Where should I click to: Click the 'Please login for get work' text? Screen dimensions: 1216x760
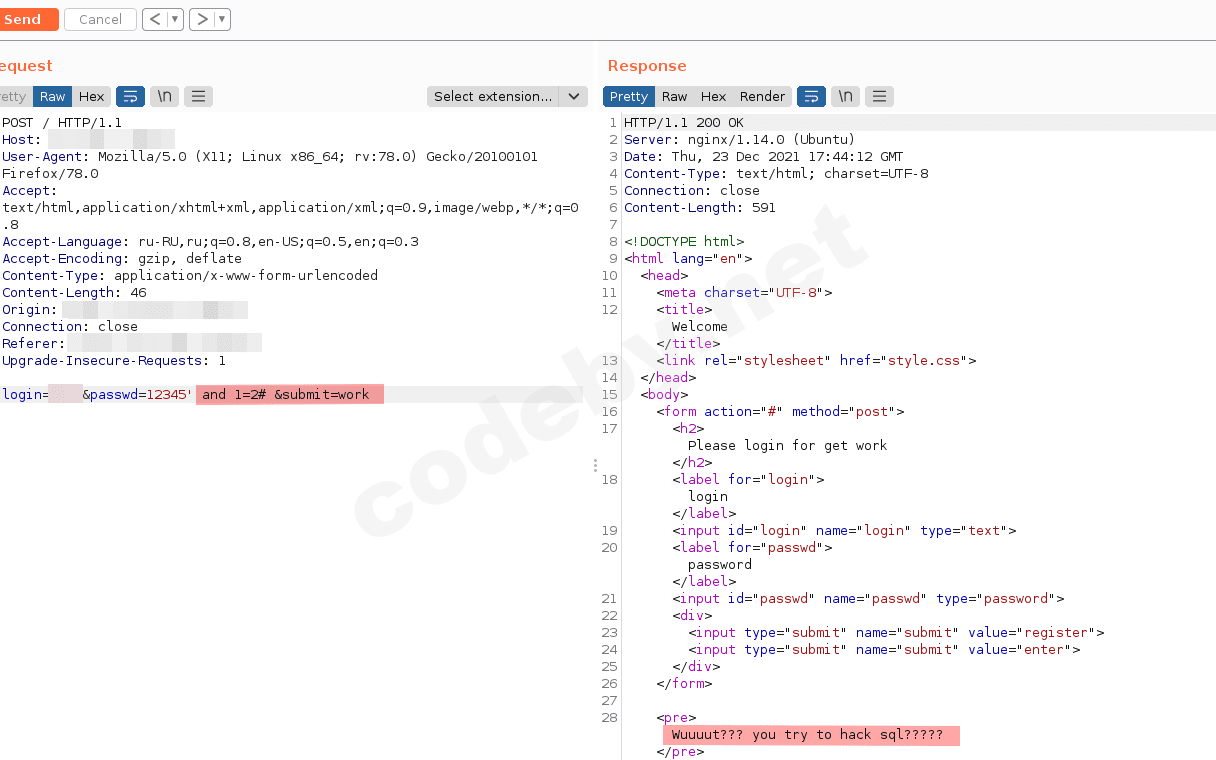coord(787,446)
